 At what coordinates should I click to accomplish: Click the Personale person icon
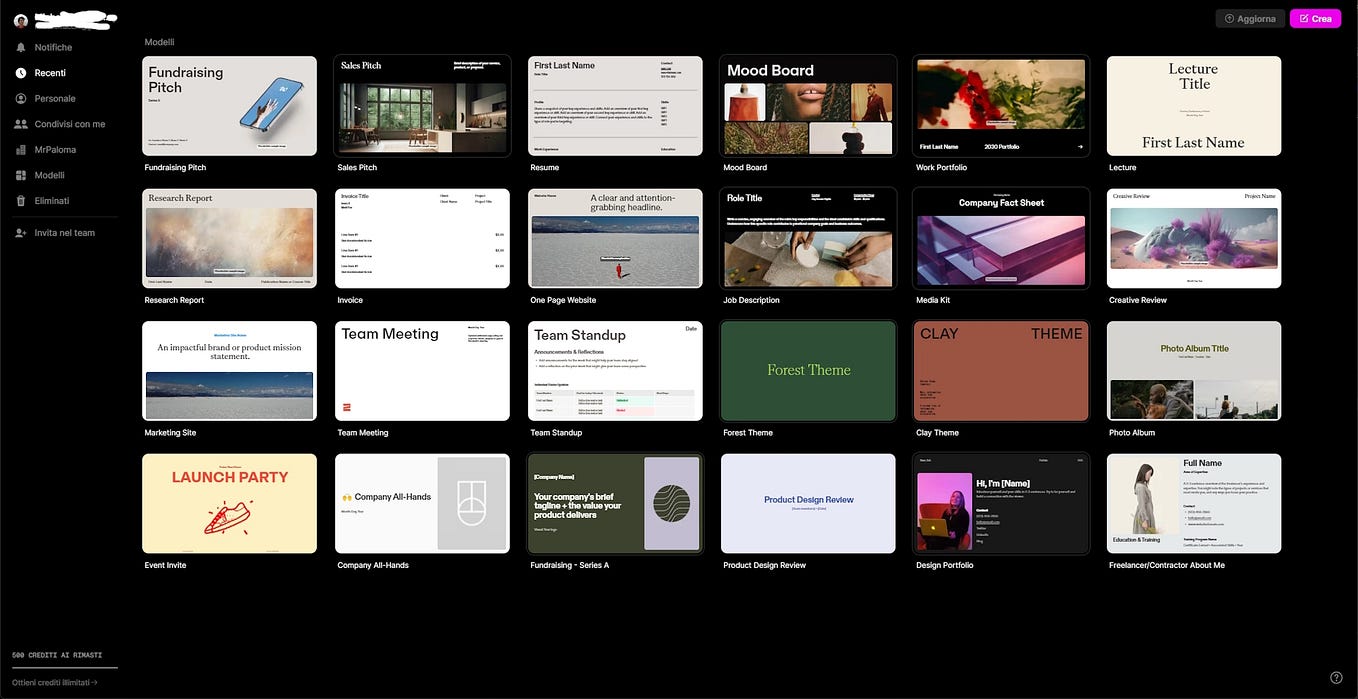pos(21,98)
